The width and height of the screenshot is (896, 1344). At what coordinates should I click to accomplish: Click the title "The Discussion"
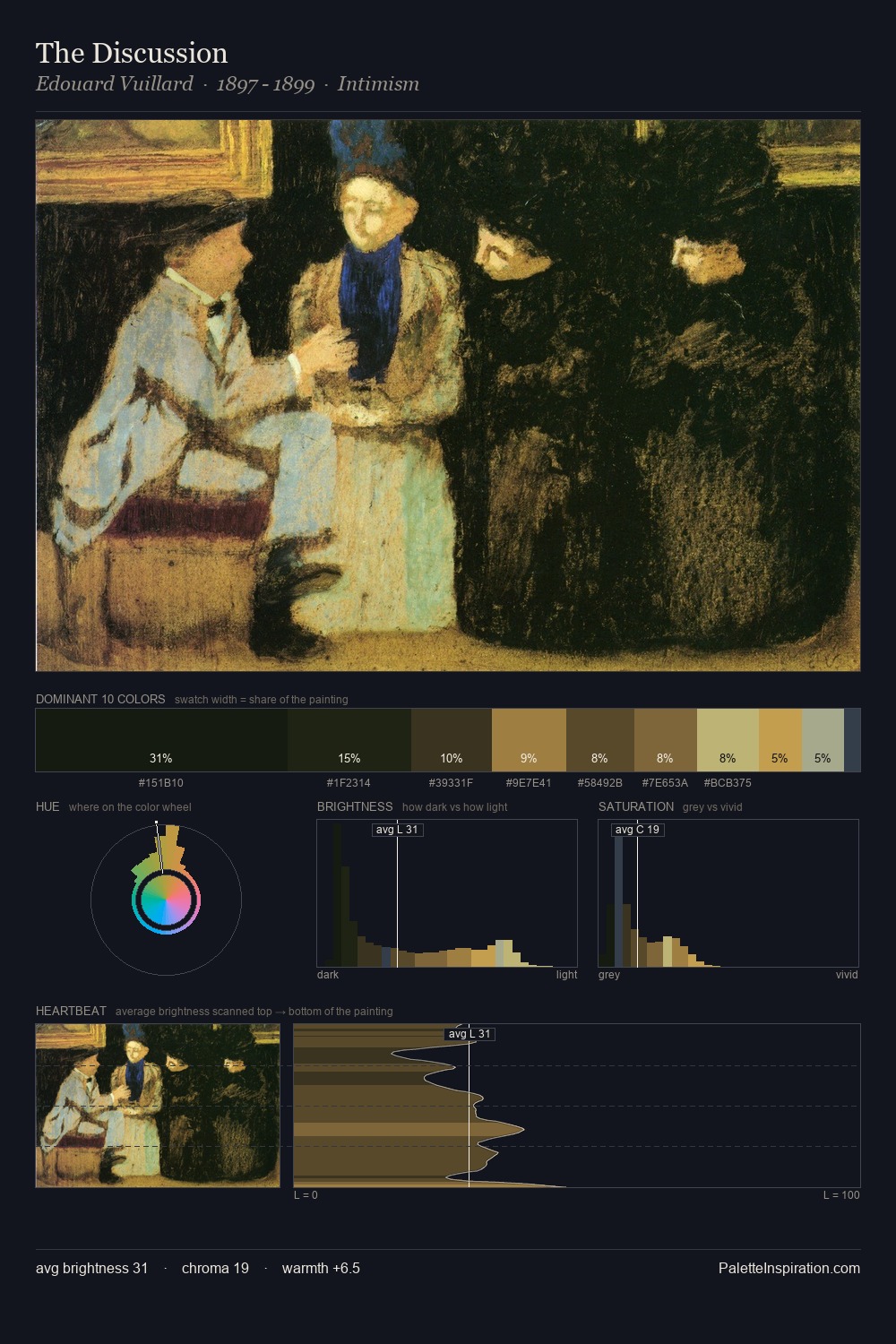132,53
